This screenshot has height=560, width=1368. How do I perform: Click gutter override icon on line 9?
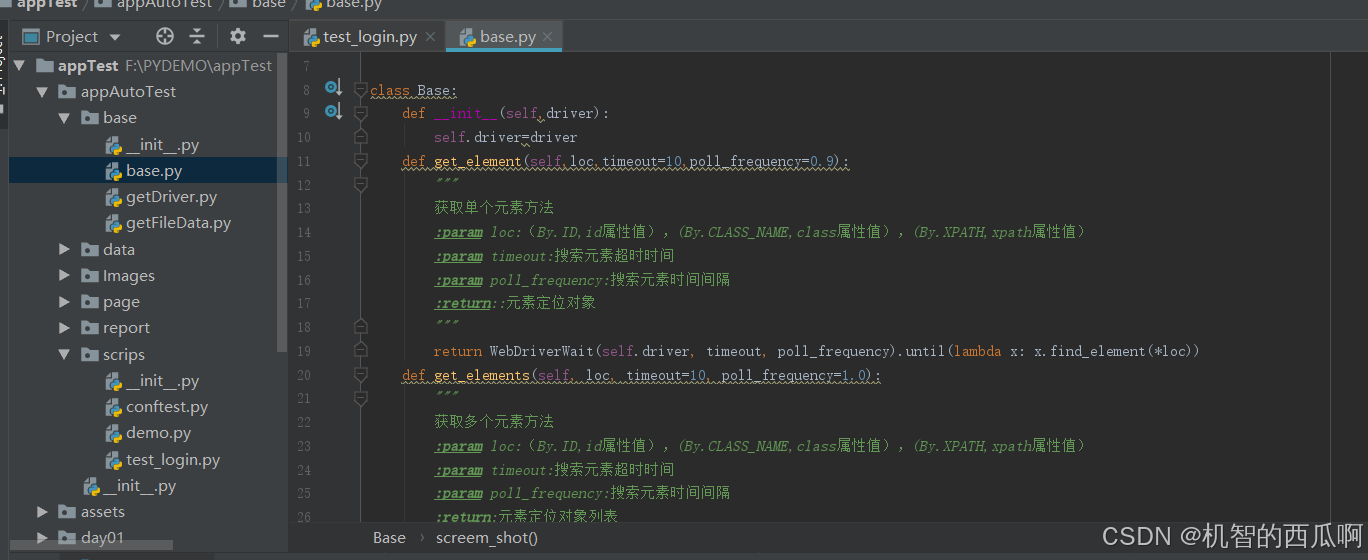[333, 111]
